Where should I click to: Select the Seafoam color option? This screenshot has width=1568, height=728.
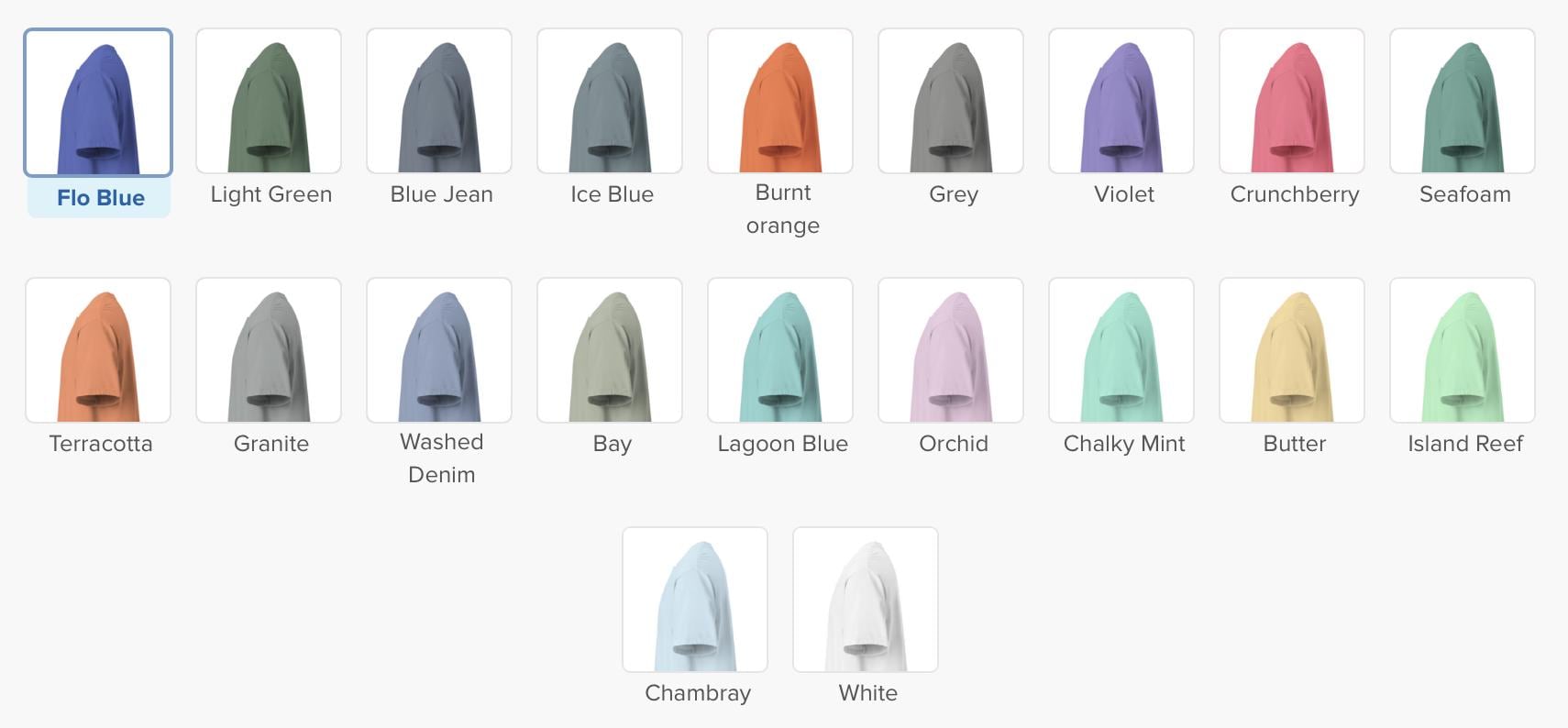(x=1463, y=101)
